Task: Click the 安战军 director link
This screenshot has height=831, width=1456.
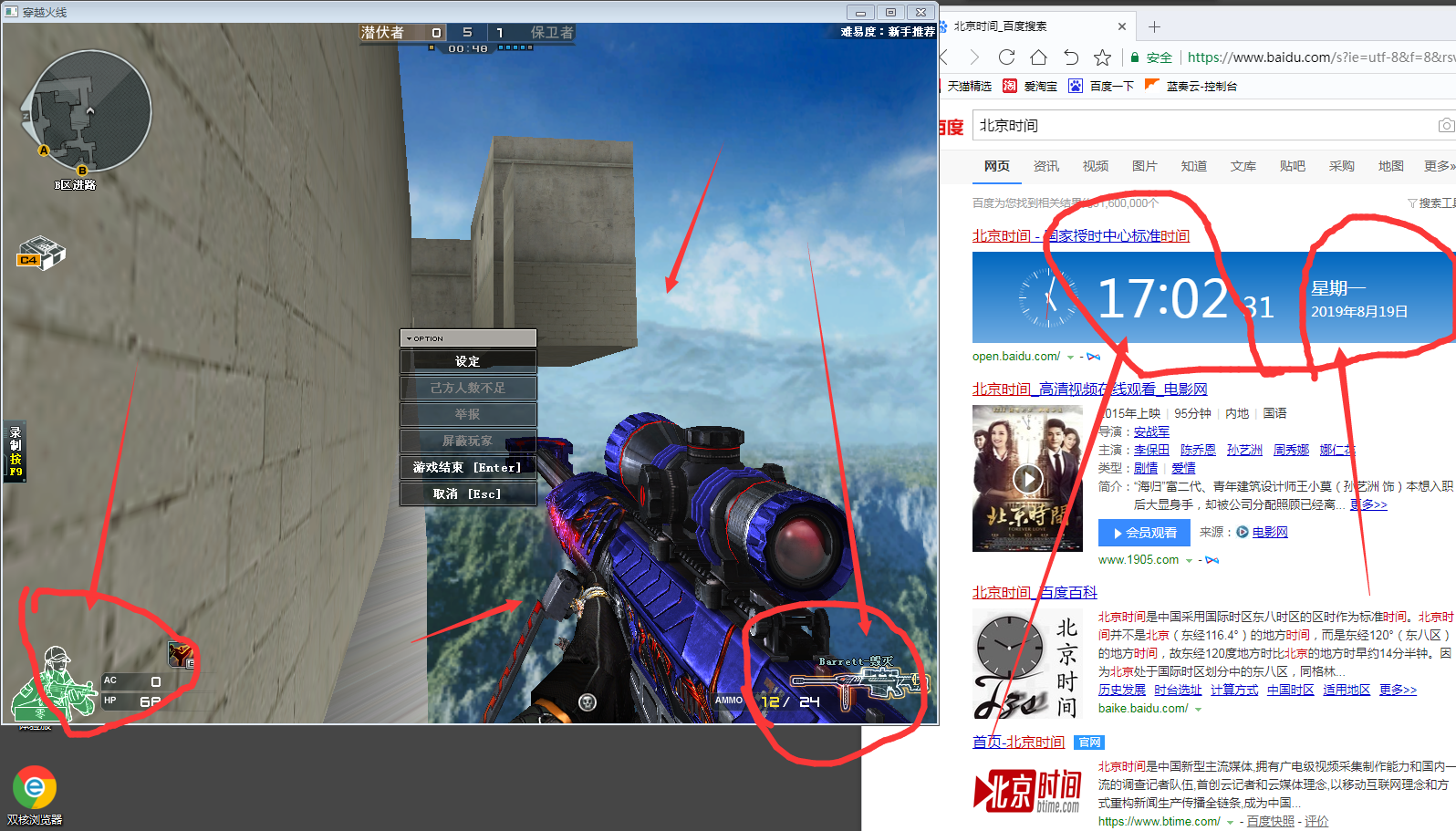Action: pyautogui.click(x=1151, y=431)
